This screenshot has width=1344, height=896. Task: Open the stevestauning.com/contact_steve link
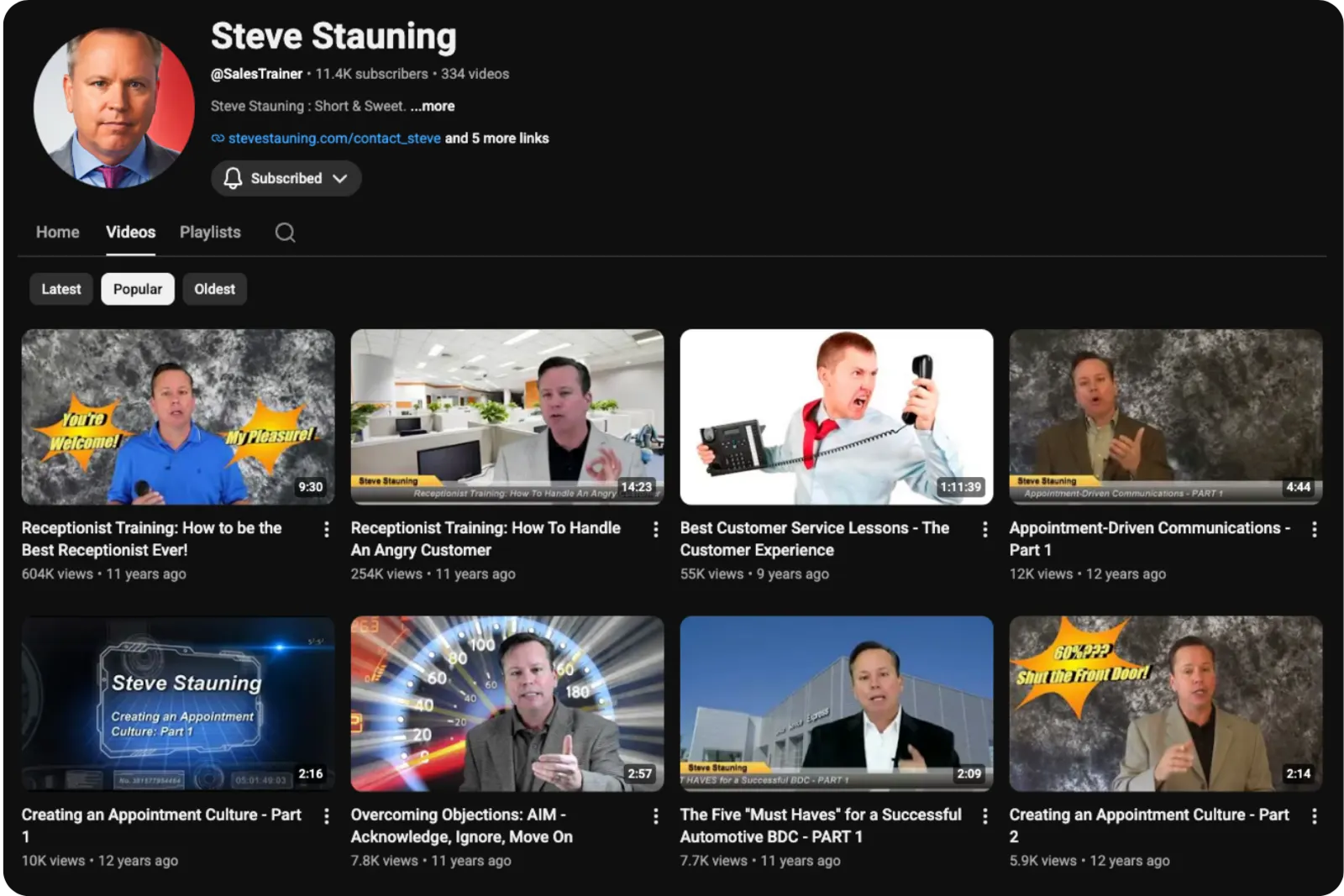[334, 139]
